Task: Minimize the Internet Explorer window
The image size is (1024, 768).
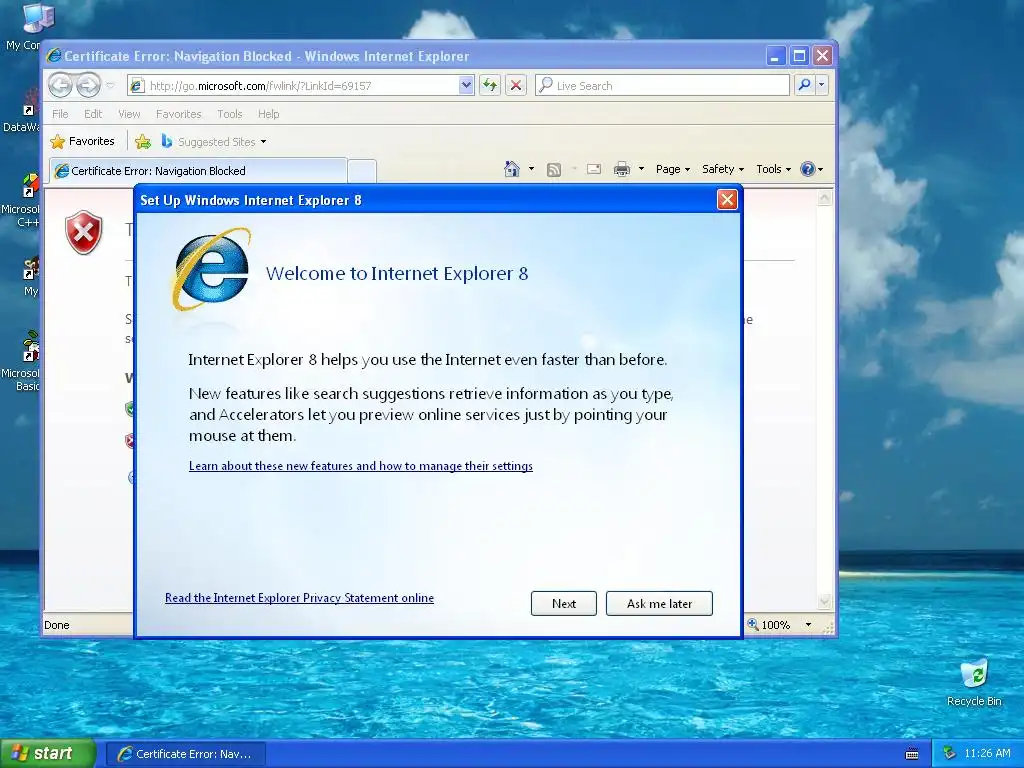Action: coord(775,56)
